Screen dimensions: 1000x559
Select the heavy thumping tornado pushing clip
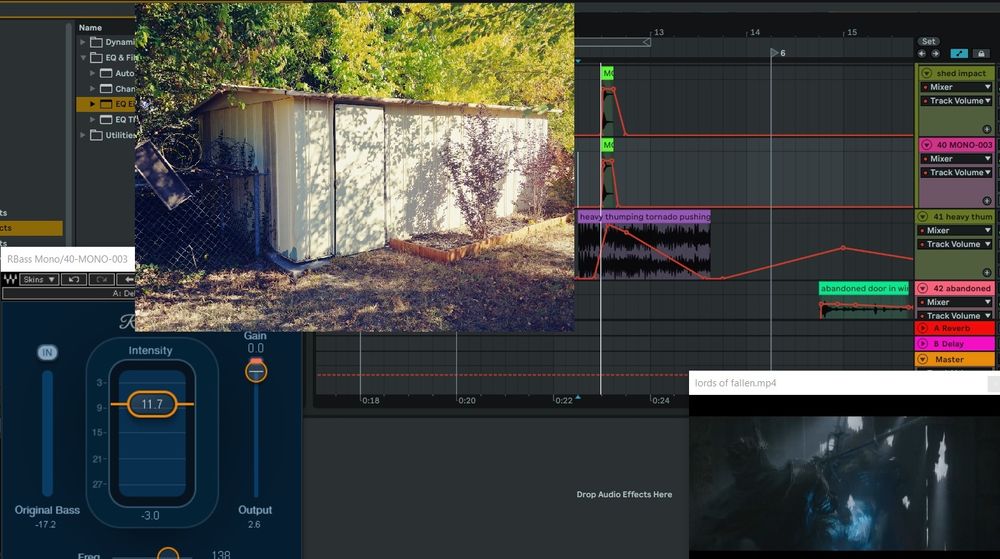pos(644,217)
